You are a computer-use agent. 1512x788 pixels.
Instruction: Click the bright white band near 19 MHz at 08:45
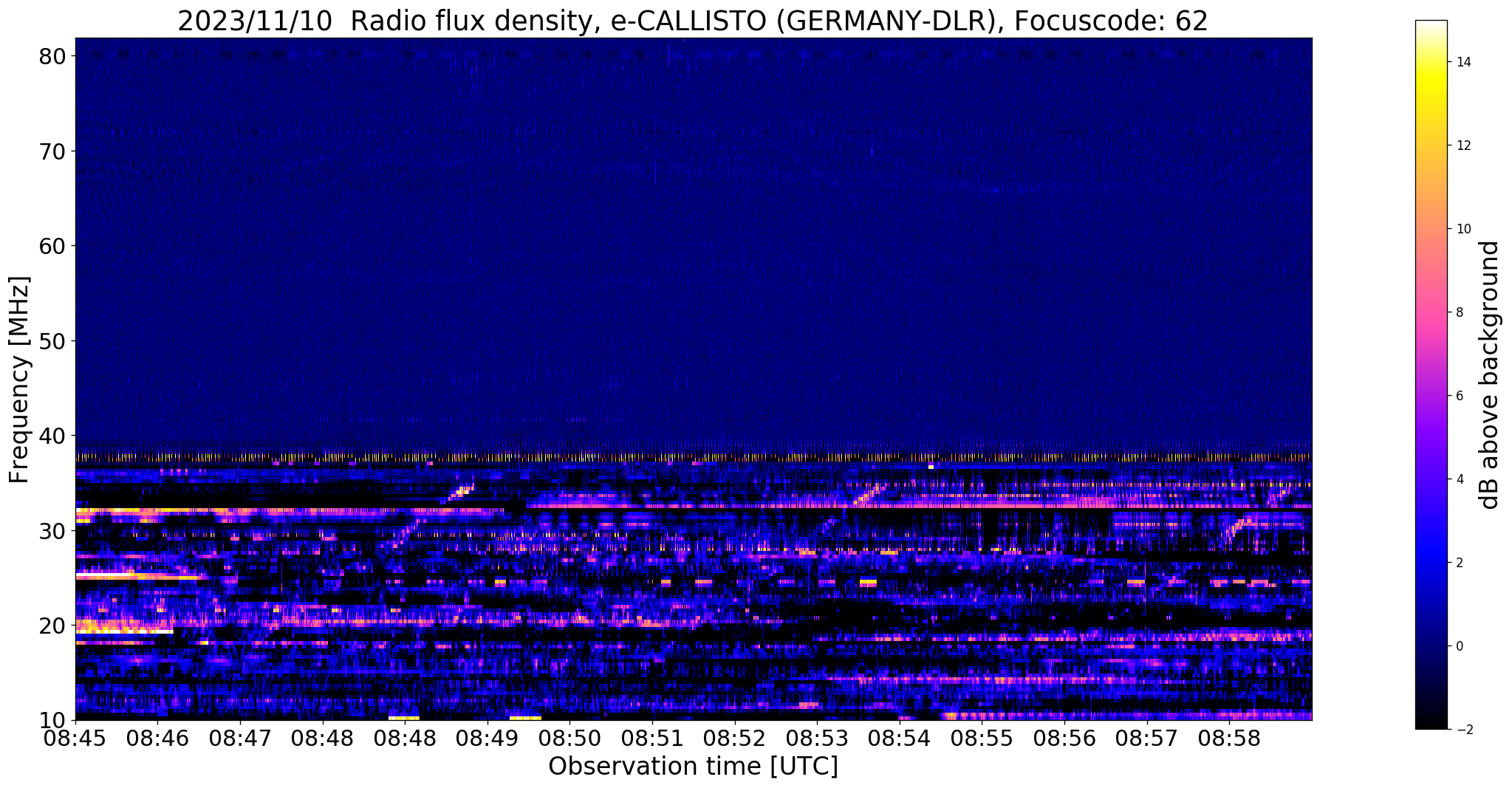124,631
